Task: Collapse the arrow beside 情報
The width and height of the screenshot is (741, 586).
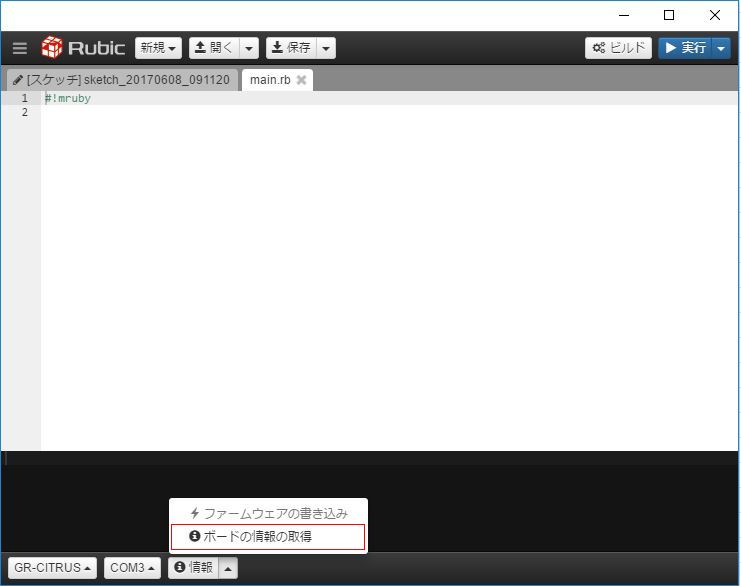Action: click(228, 568)
